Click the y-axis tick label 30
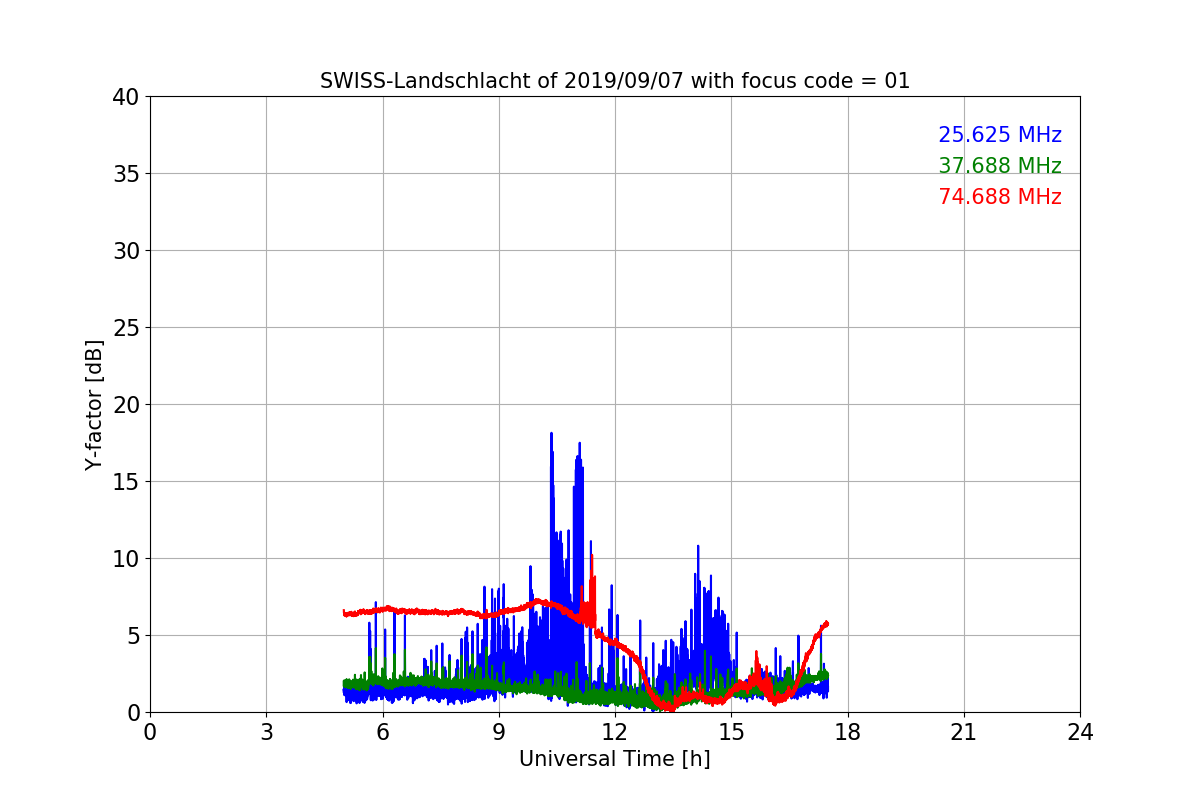Screen dimensions: 1200x800 [x=126, y=251]
